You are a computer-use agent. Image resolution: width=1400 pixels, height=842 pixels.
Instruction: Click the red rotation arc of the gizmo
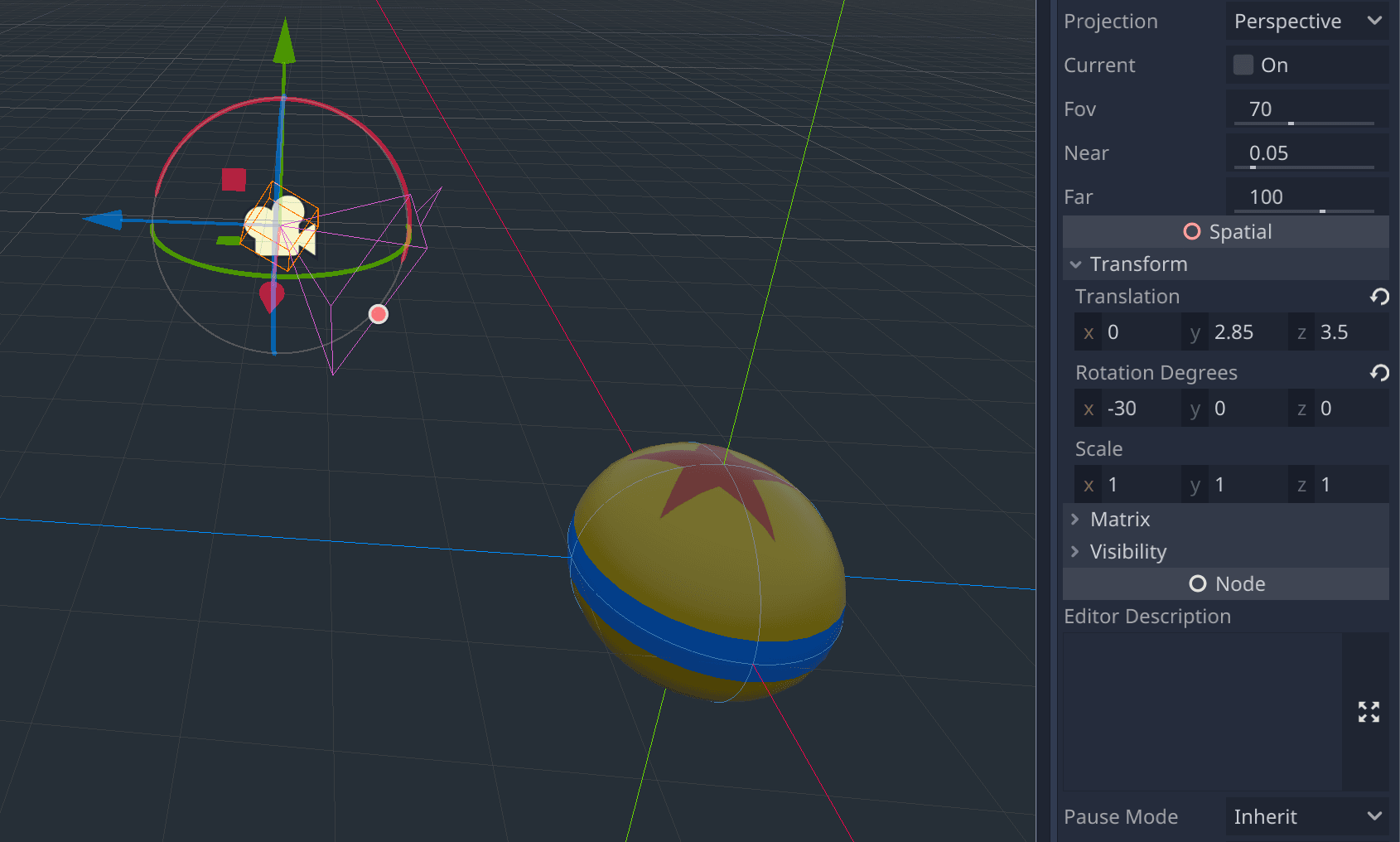click(x=365, y=129)
